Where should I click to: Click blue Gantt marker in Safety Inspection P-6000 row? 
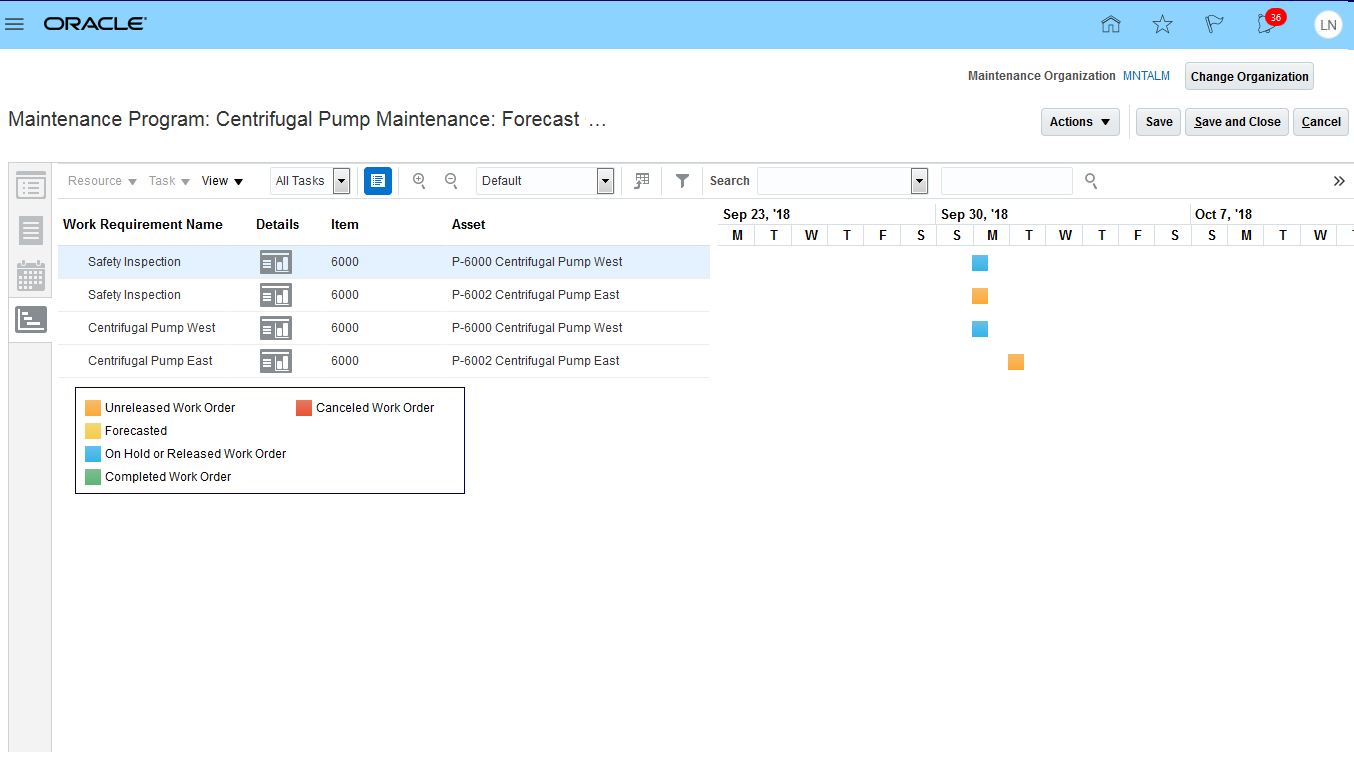980,263
